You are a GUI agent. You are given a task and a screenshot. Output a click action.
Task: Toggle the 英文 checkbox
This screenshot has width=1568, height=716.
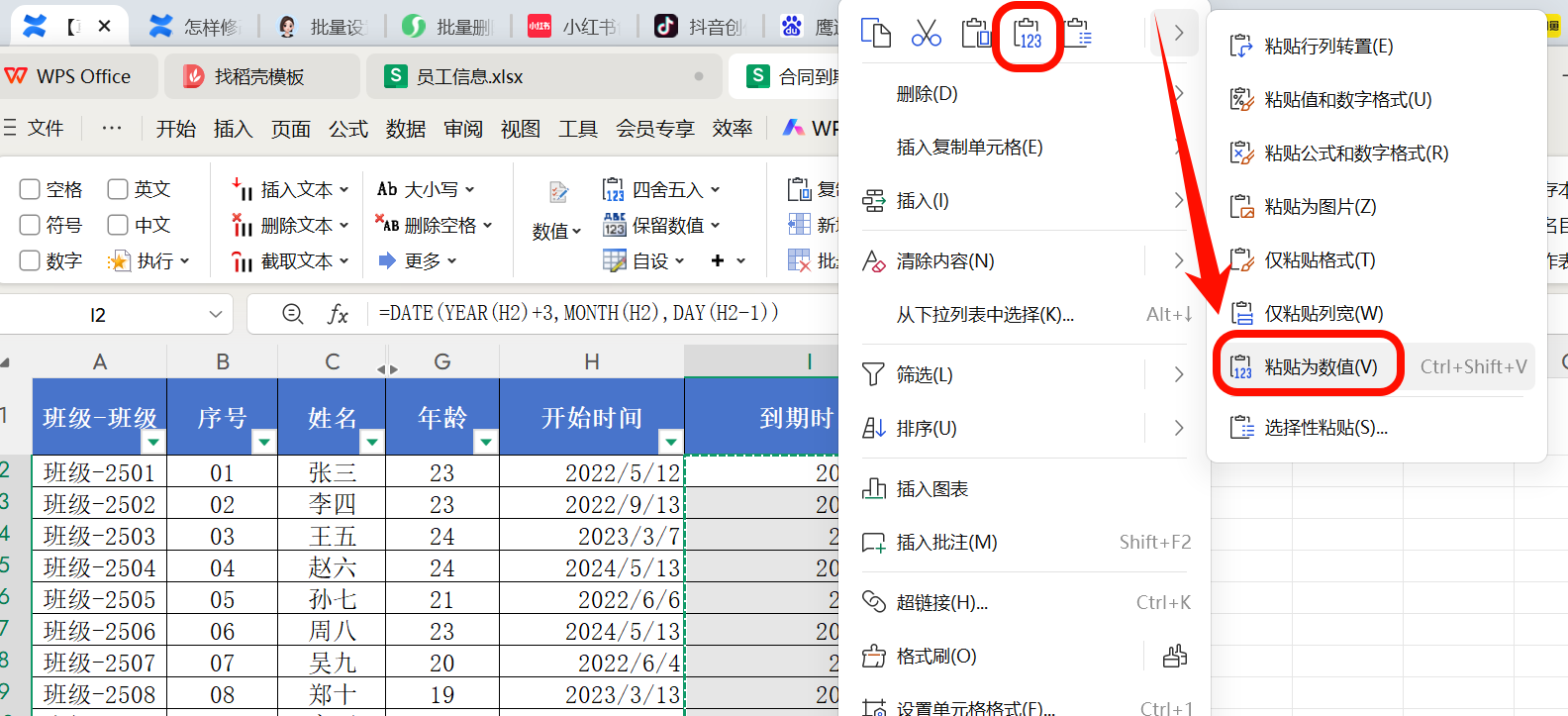tap(118, 189)
